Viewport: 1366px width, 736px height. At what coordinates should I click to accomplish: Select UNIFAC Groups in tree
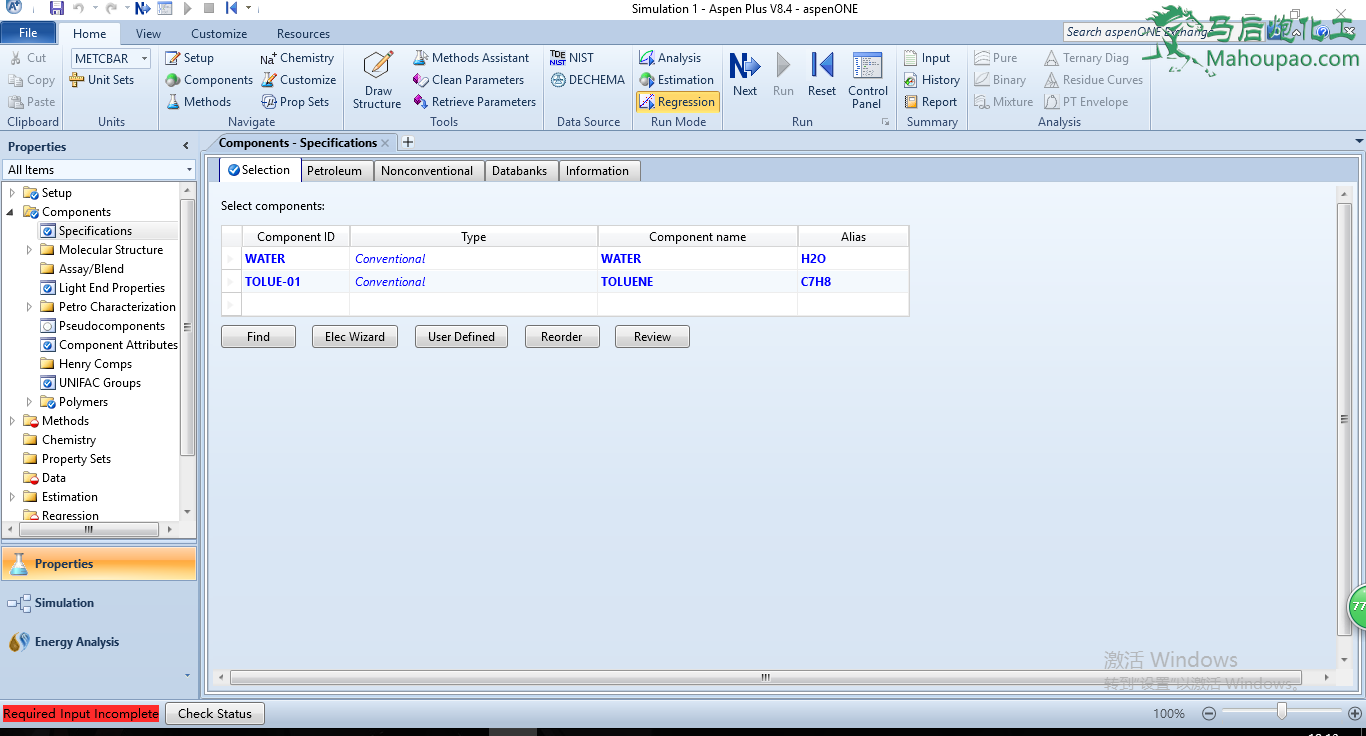pos(100,383)
